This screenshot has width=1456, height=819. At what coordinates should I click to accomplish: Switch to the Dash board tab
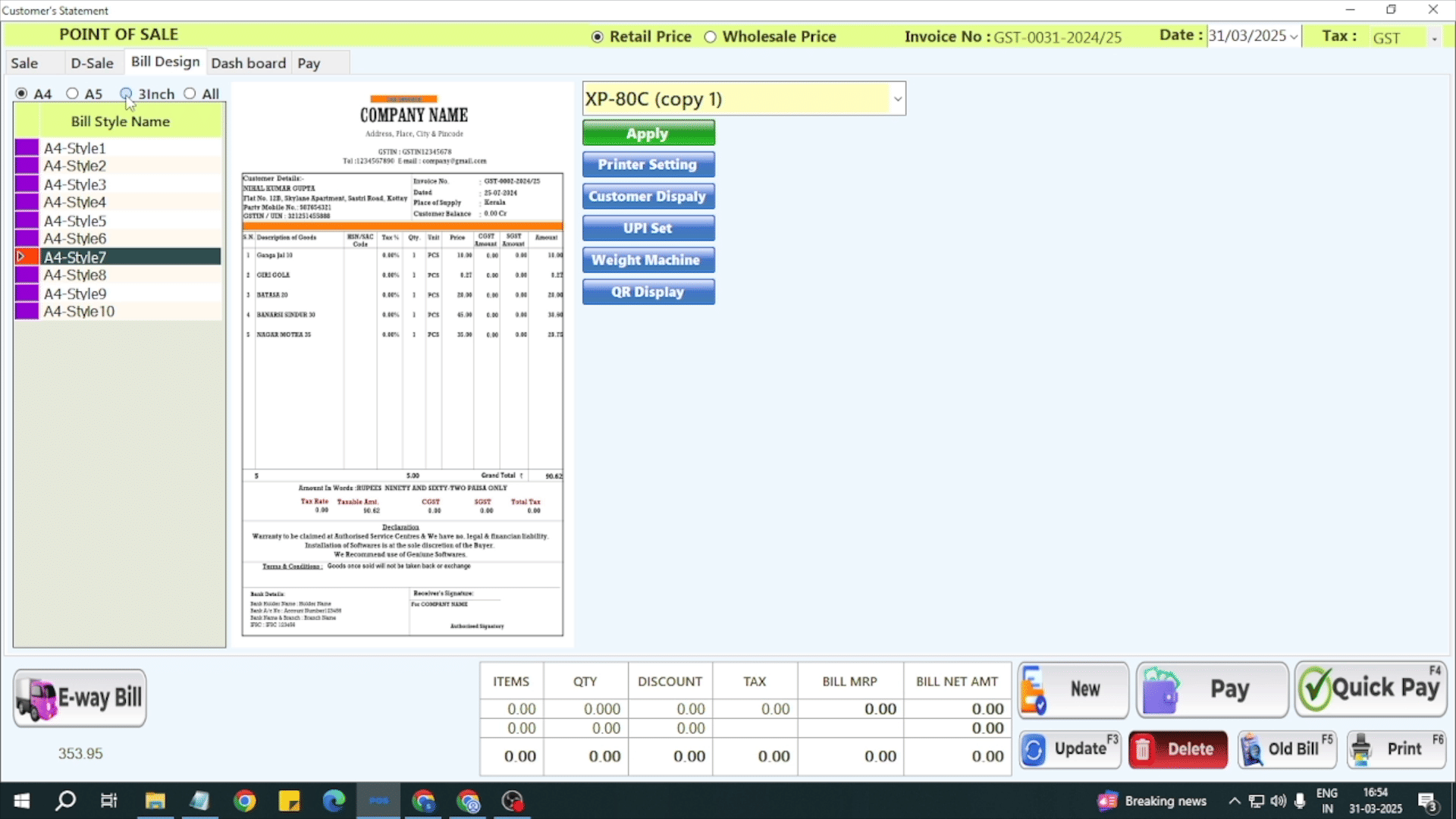pos(248,63)
